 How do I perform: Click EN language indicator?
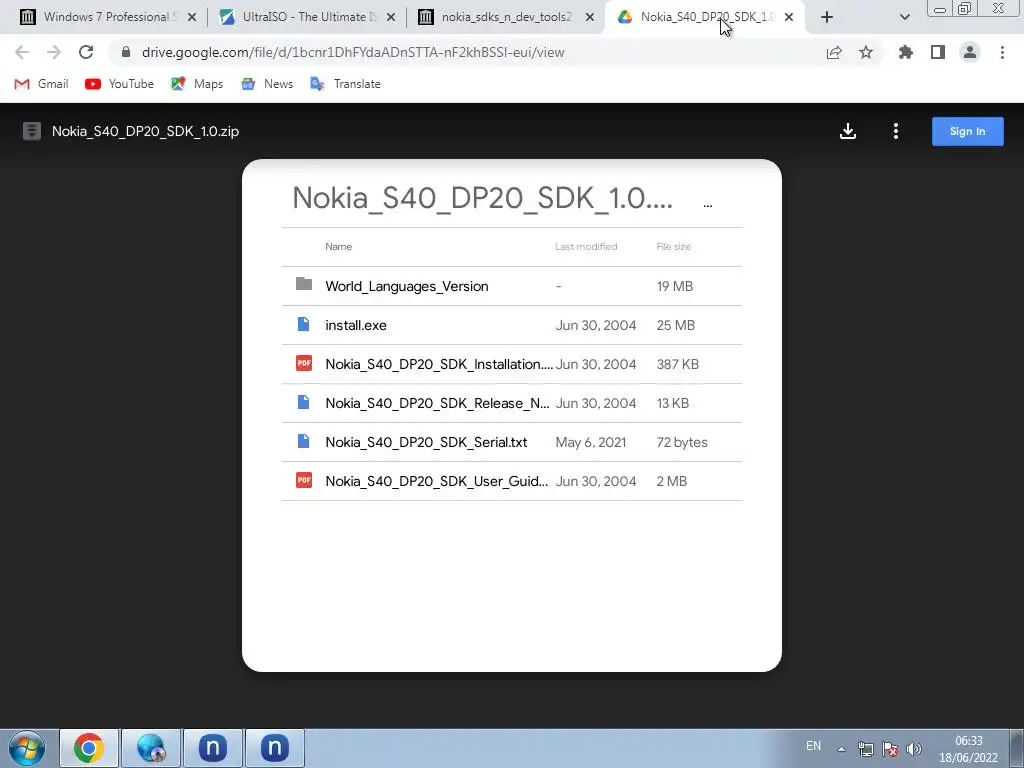813,746
